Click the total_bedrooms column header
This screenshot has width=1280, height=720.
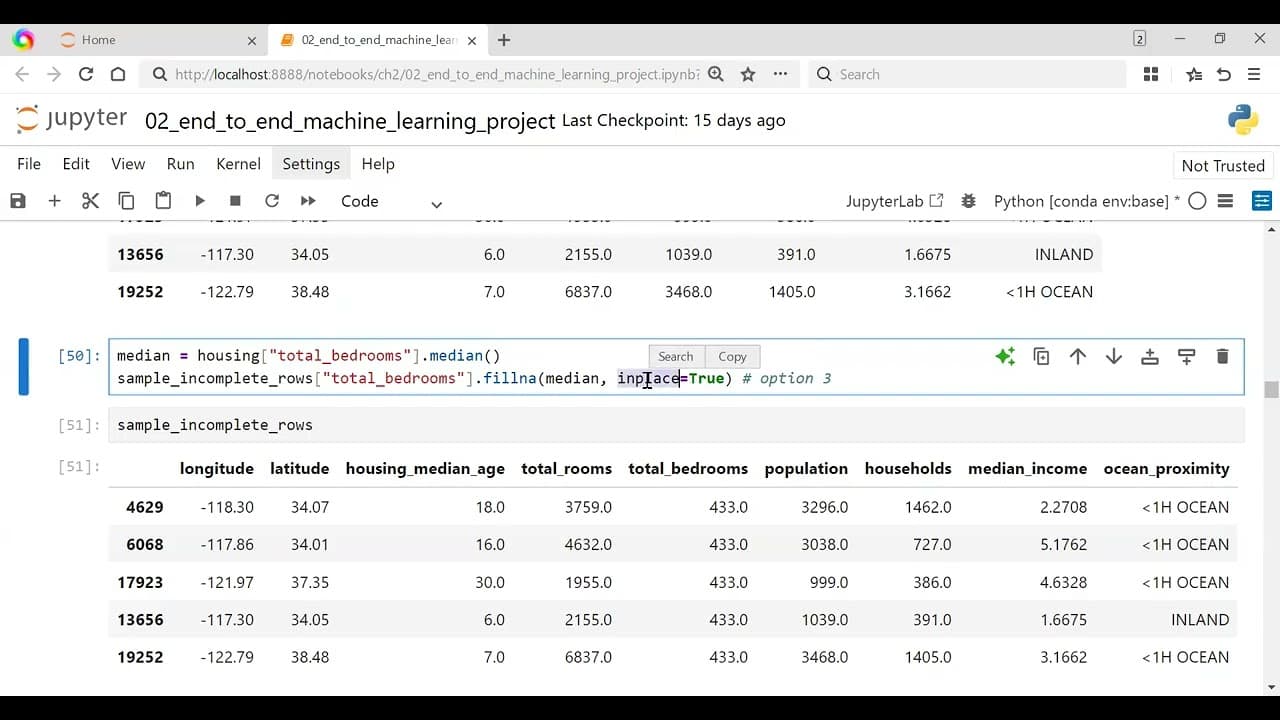[x=688, y=469]
